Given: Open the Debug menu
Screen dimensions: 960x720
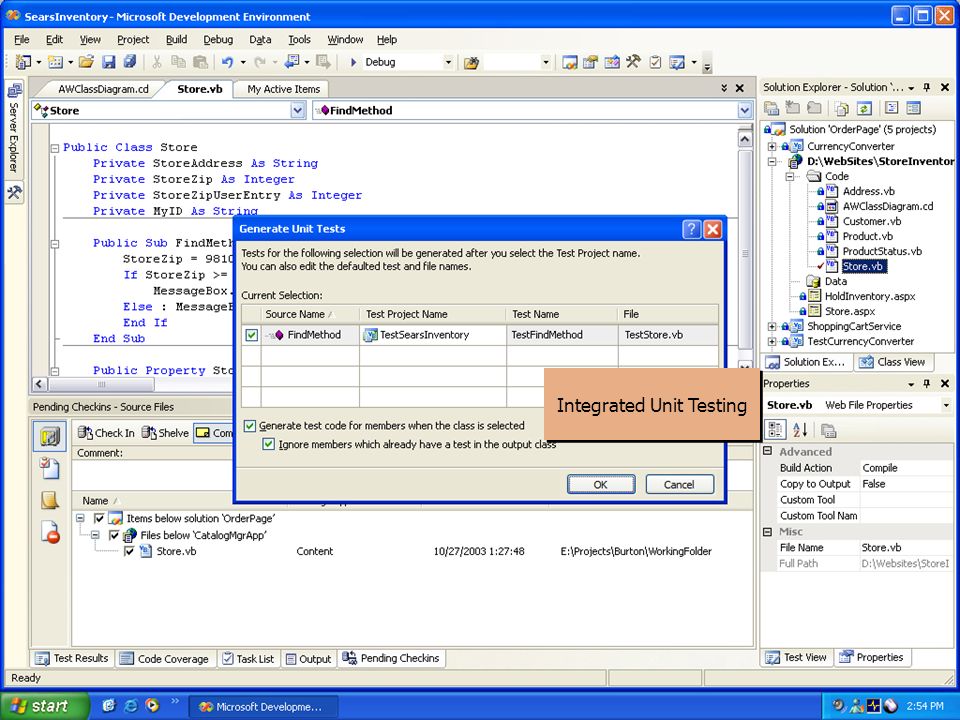Looking at the screenshot, I should (x=218, y=40).
